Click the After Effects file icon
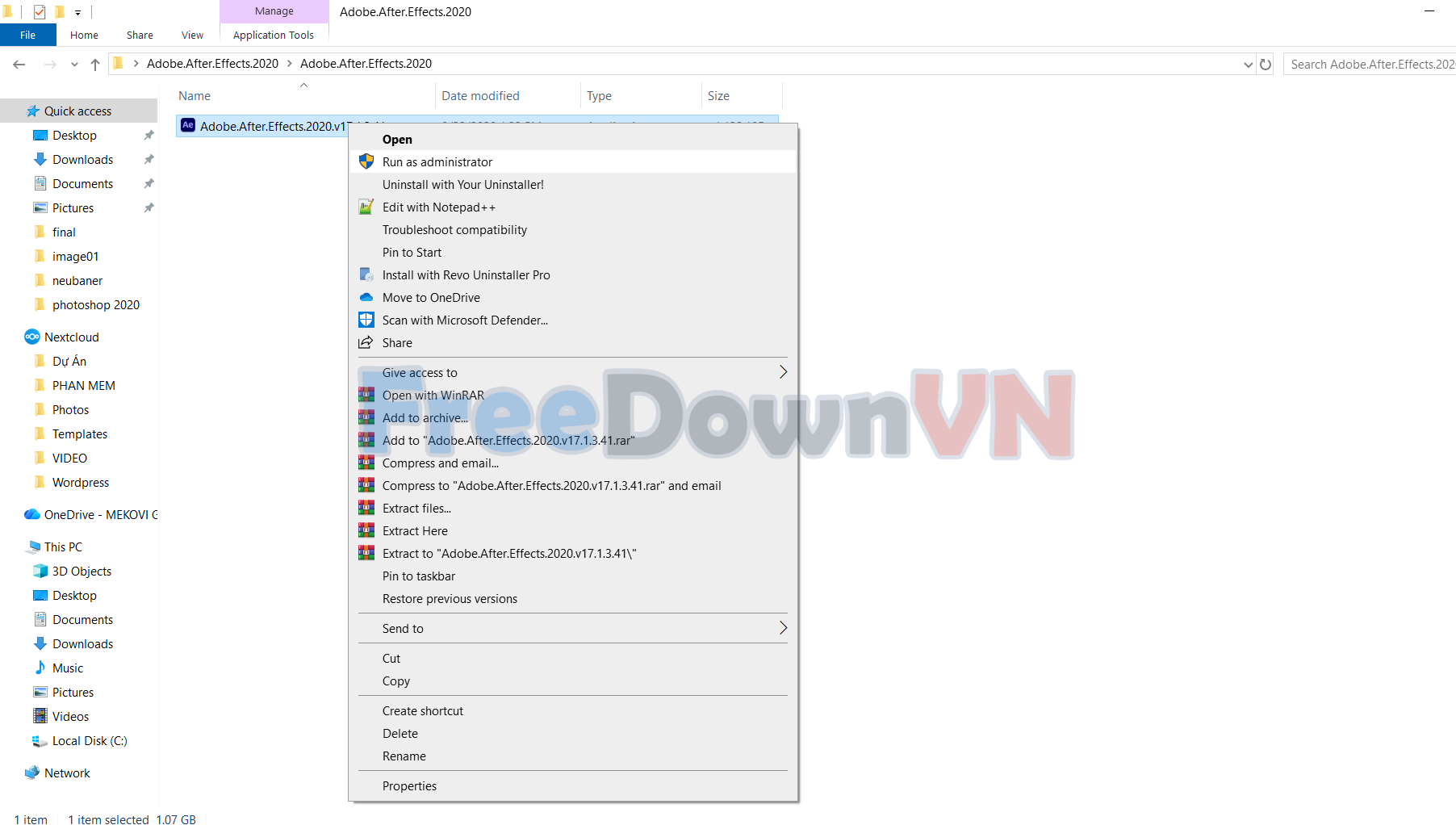 (188, 126)
